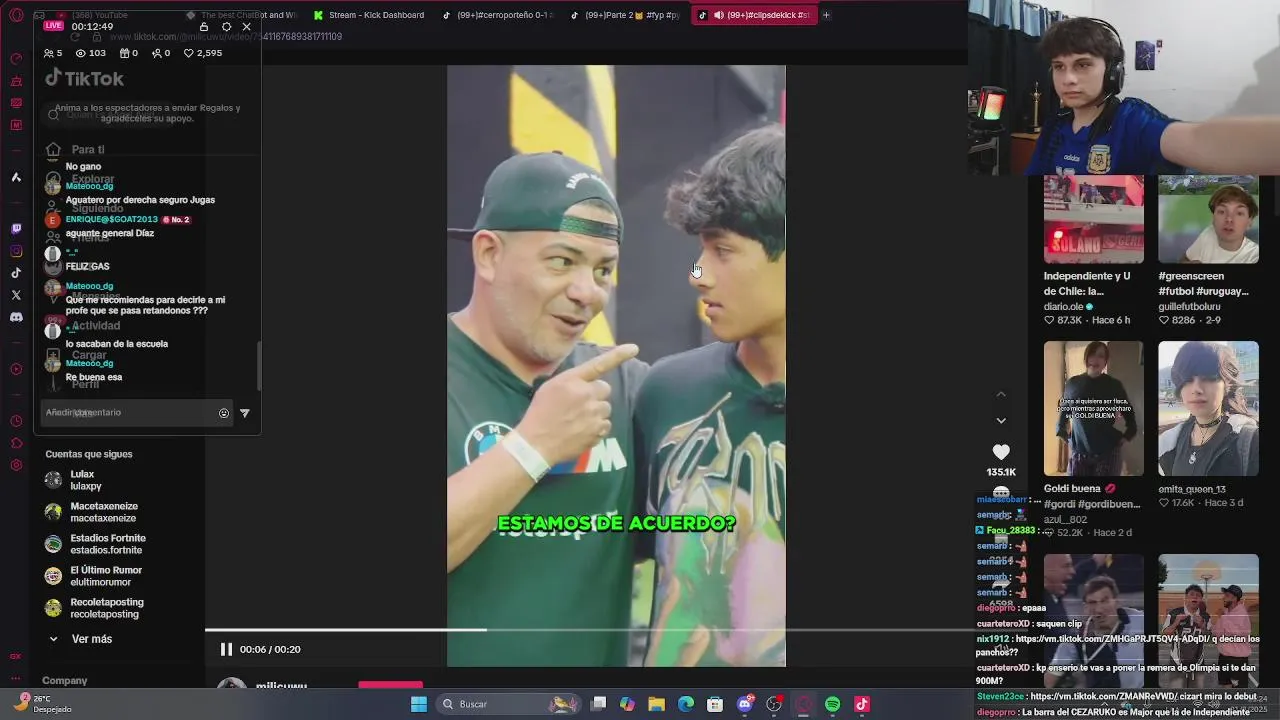1280x720 pixels.
Task: Close the live chat overlay panel
Action: [246, 27]
